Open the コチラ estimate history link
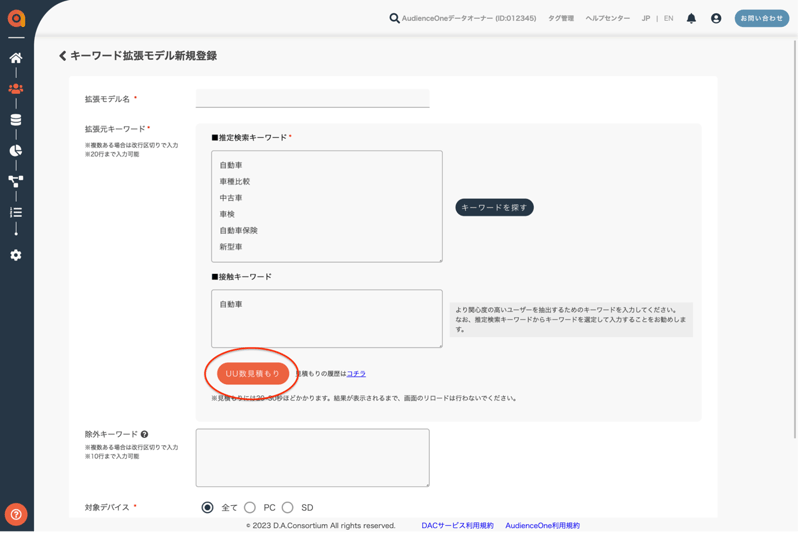Viewport: 800px width, 534px height. (x=356, y=373)
